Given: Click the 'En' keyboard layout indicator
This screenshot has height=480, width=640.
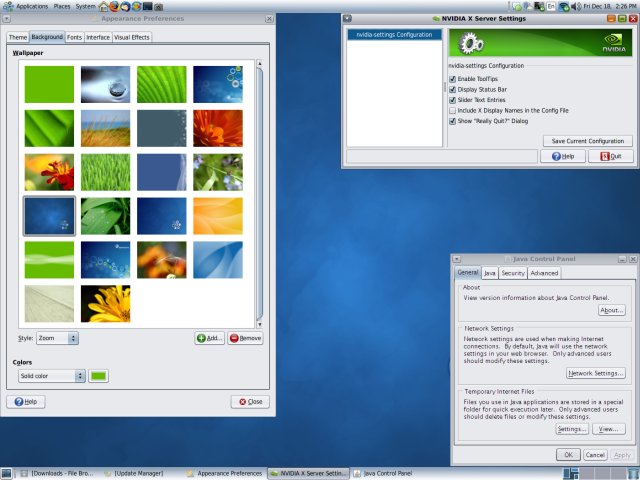Looking at the screenshot, I should [551, 6].
